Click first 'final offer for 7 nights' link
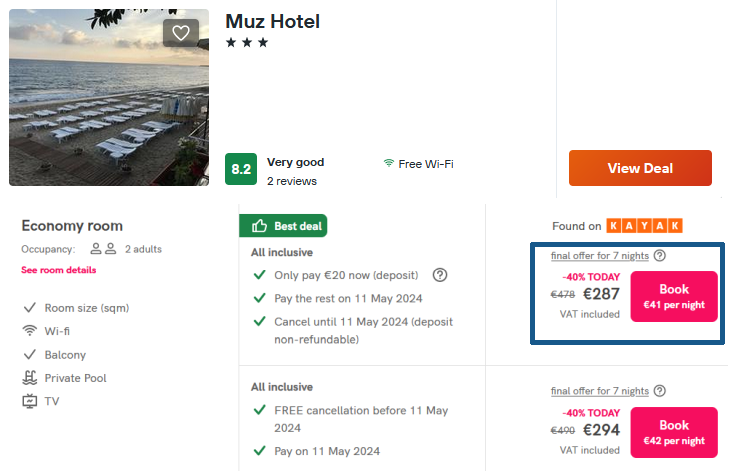739x471 pixels. click(x=600, y=256)
